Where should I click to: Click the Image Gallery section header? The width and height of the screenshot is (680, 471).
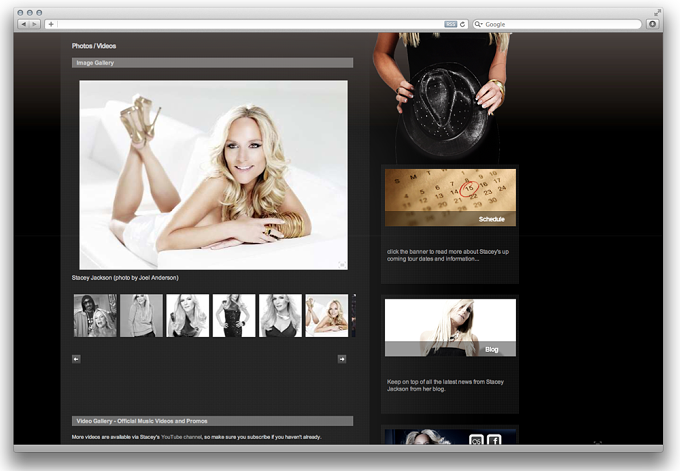click(x=212, y=63)
